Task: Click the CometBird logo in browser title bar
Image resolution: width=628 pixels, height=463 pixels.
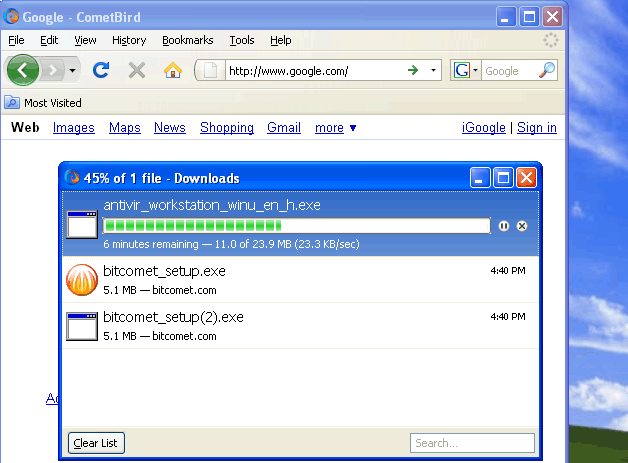Action: point(12,16)
